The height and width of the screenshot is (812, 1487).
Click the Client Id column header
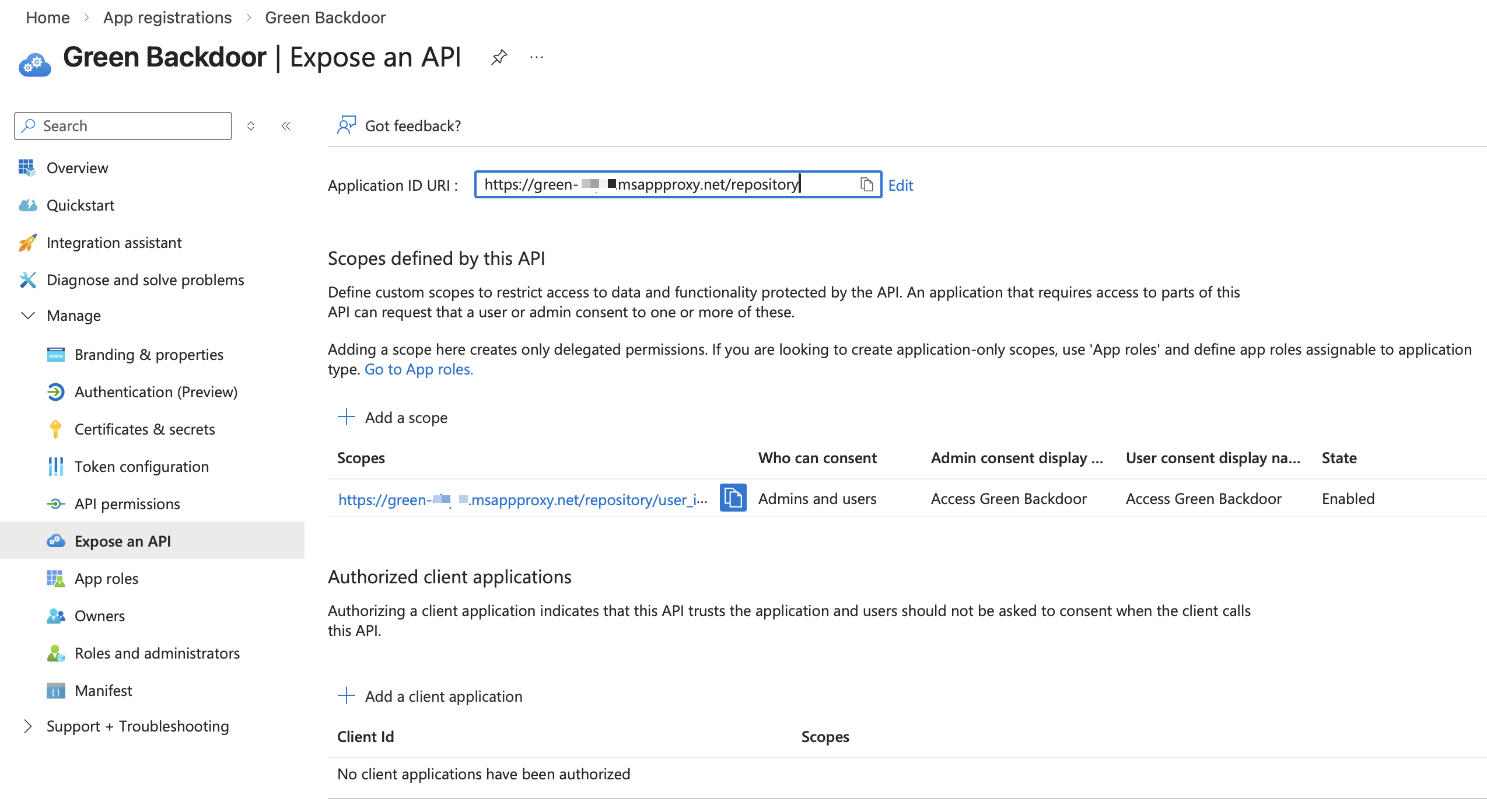pos(366,737)
